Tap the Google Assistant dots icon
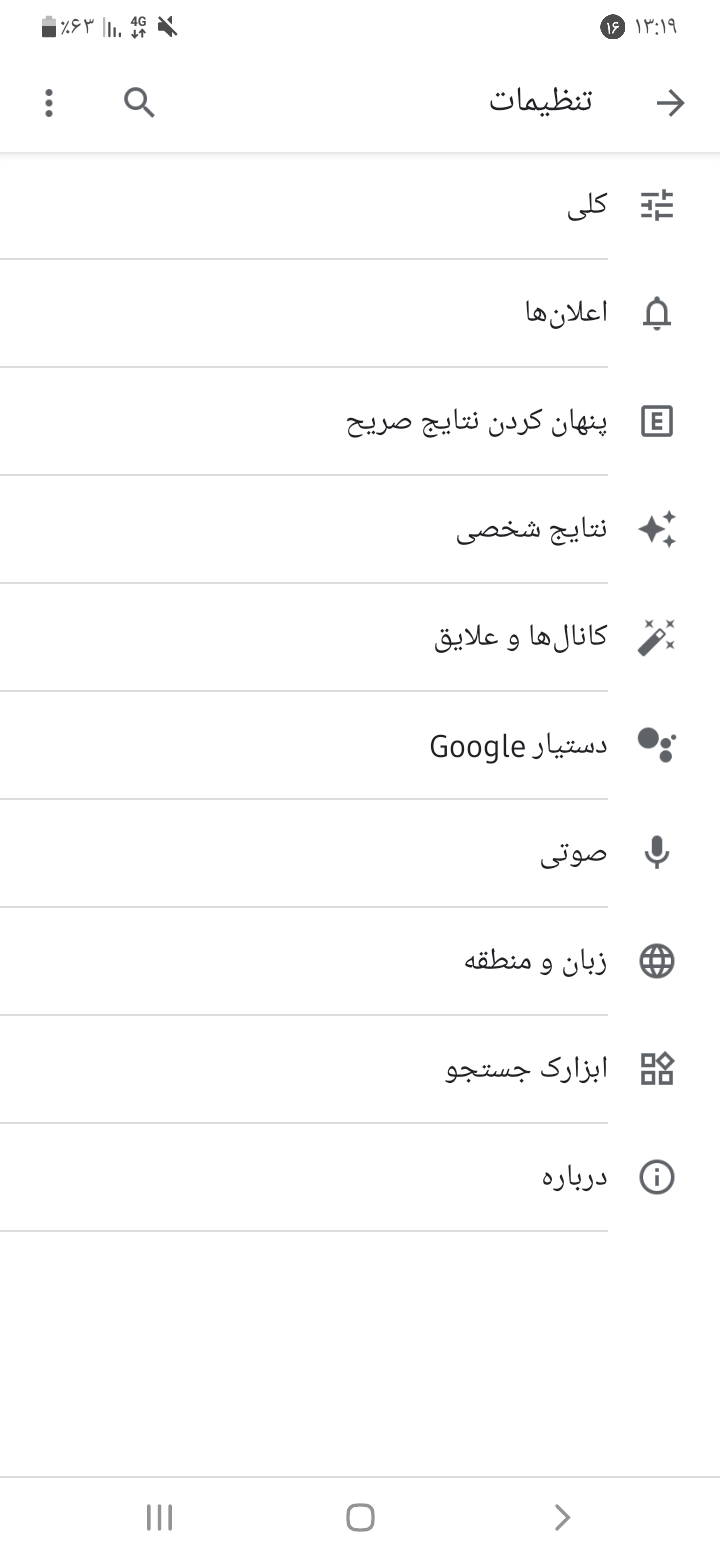This screenshot has height=1560, width=720. [657, 745]
